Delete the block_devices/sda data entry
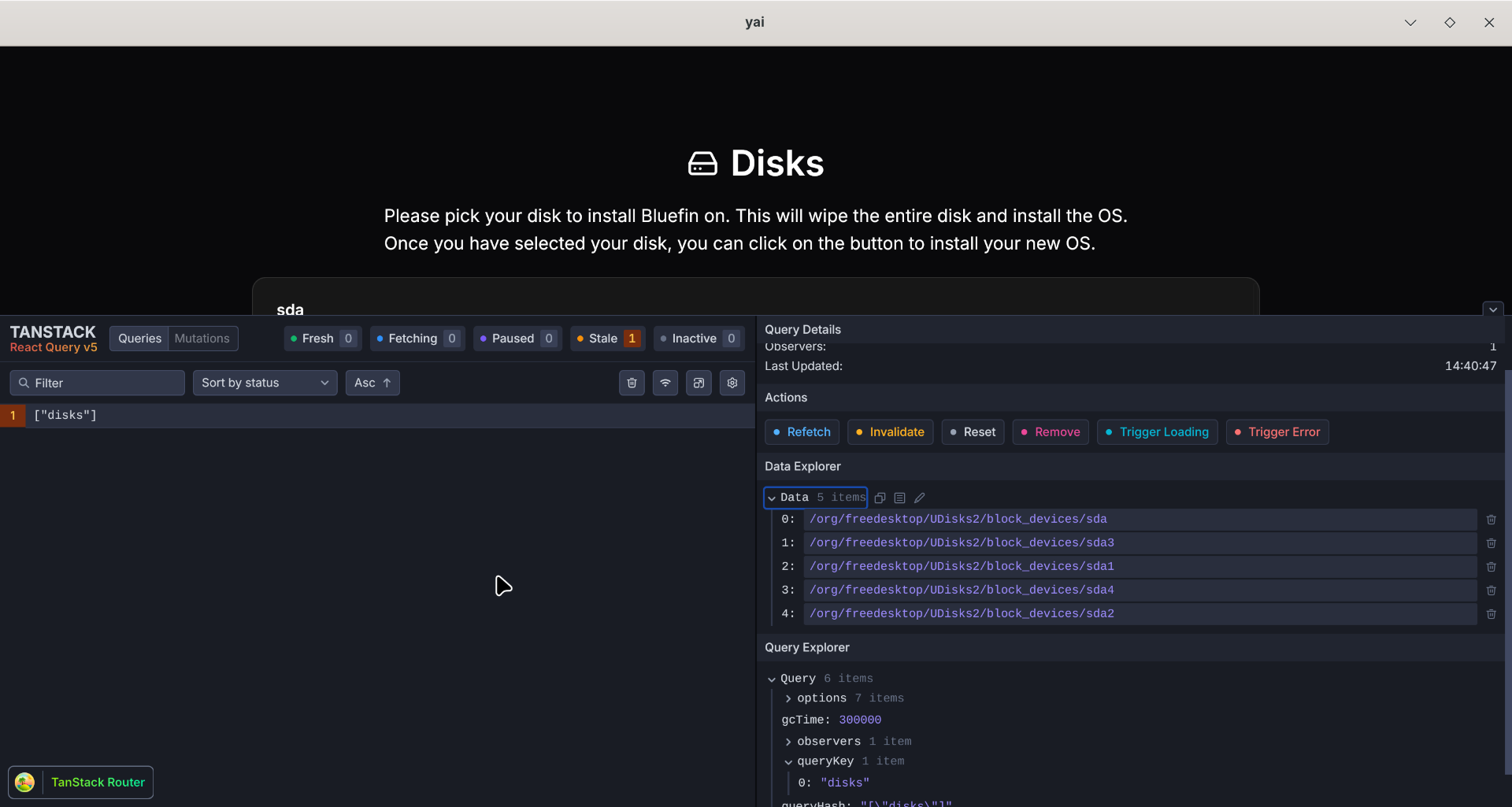Screen dimensions: 1512x807 pyautogui.click(x=1491, y=520)
